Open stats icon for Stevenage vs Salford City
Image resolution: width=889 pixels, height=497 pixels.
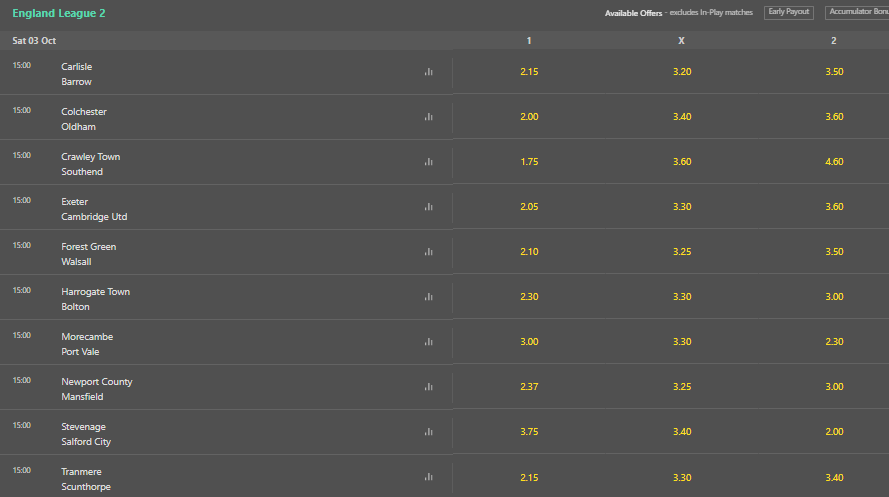pos(429,432)
